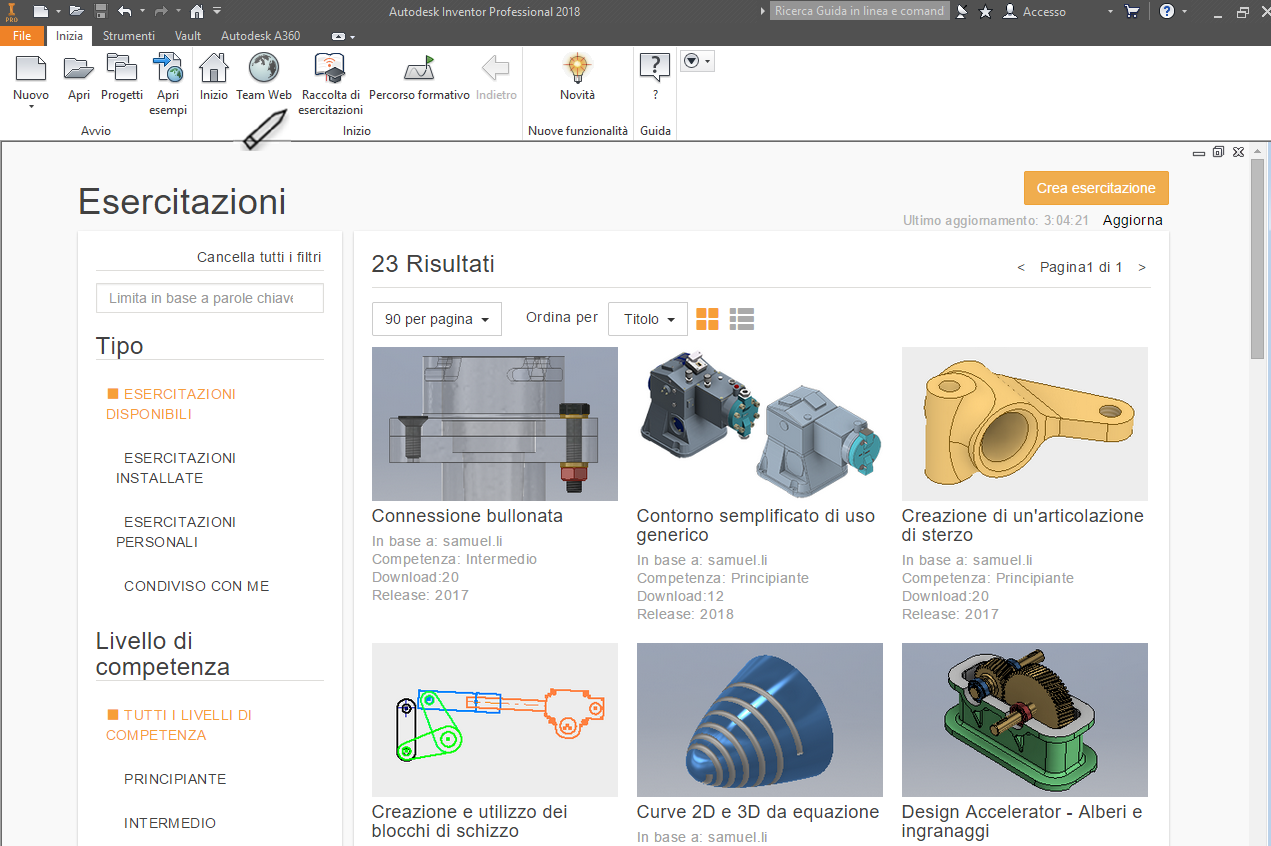The image size is (1271, 846).
Task: Click the blue help circle icon in title bar
Action: 1167,12
